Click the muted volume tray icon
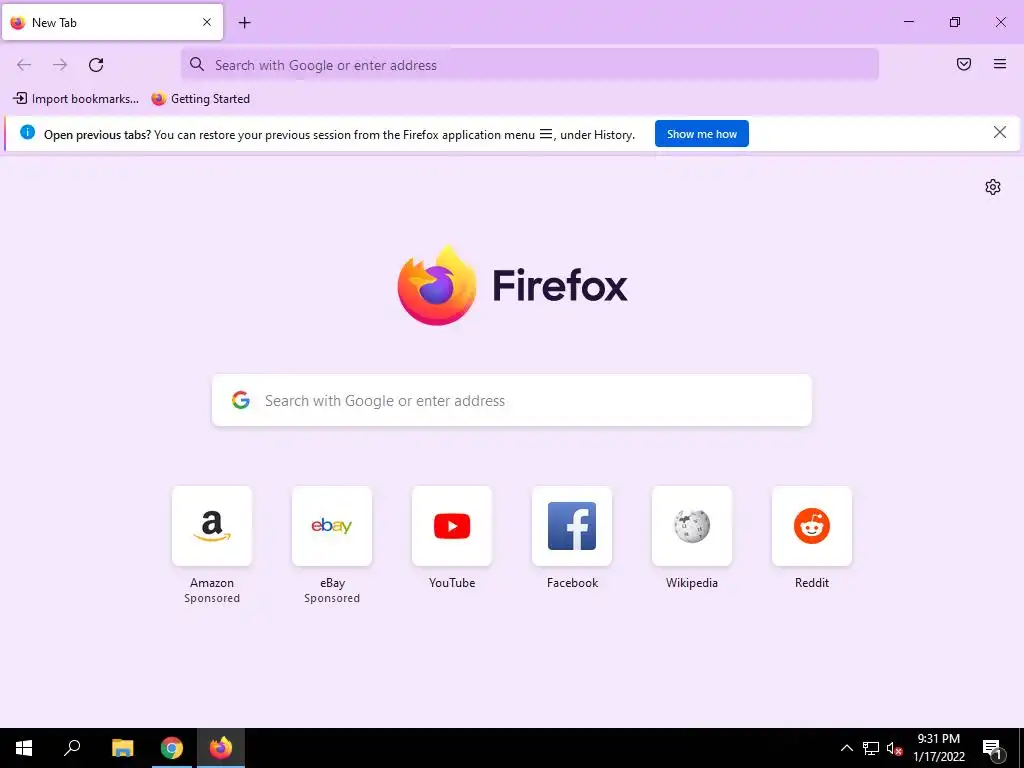The width and height of the screenshot is (1024, 768). (894, 748)
